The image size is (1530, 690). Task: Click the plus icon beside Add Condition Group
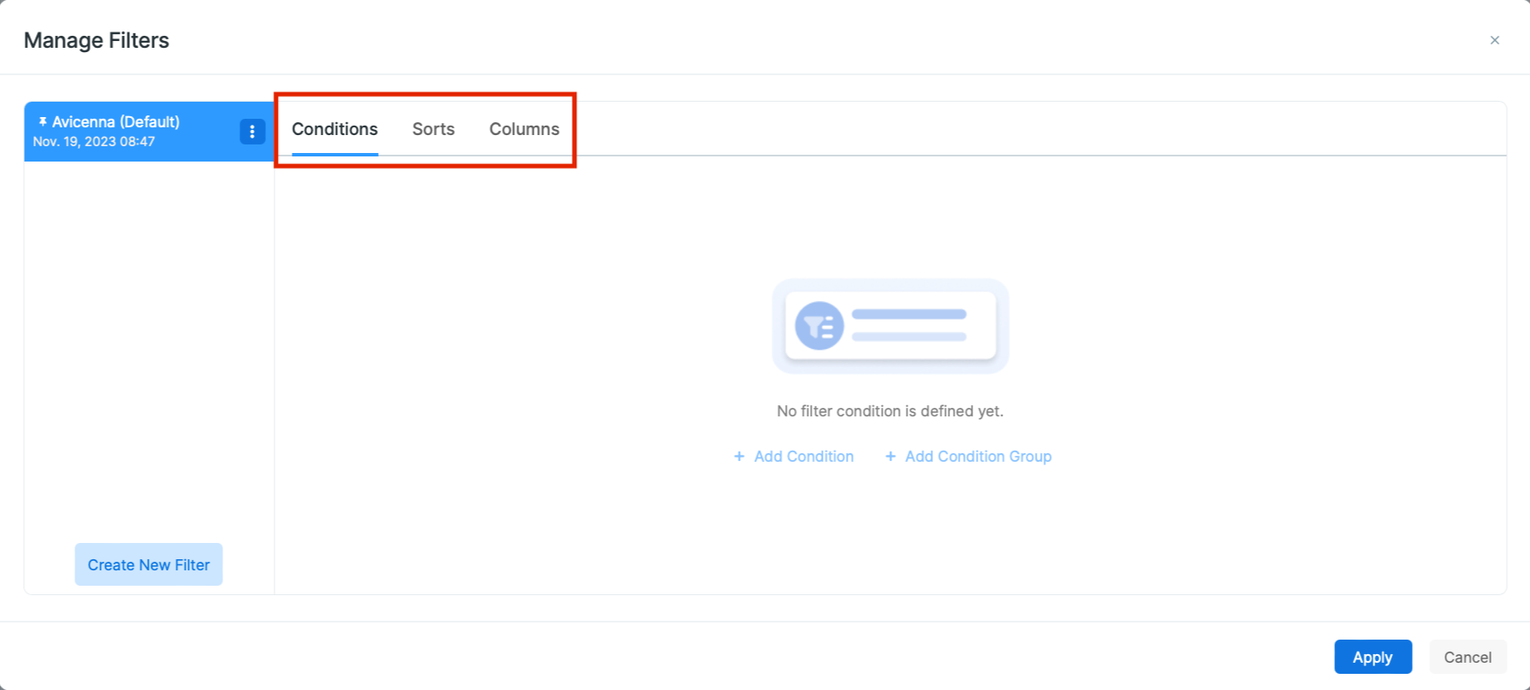[890, 456]
